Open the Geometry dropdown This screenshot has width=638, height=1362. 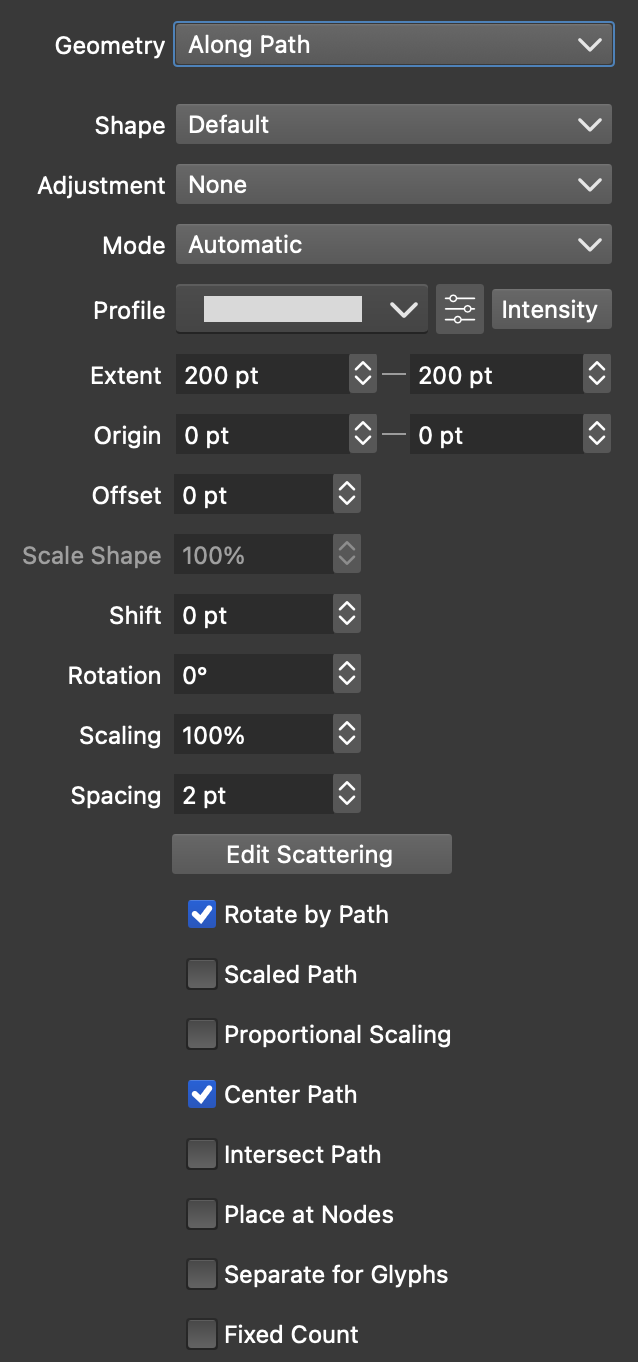[394, 45]
